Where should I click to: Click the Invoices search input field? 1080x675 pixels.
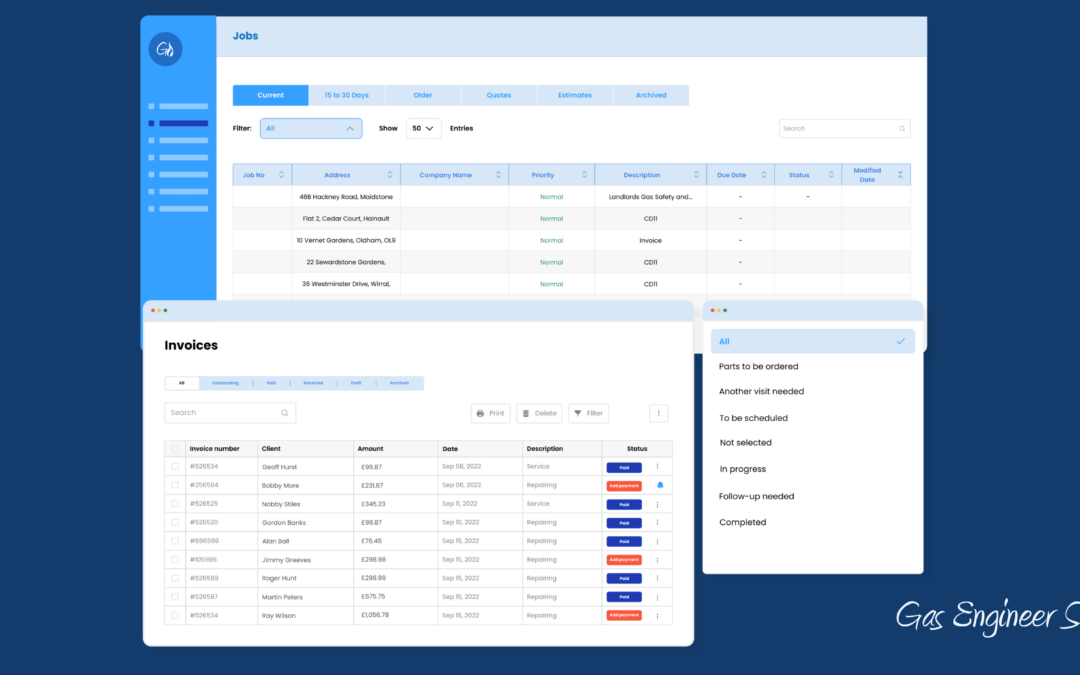click(223, 413)
